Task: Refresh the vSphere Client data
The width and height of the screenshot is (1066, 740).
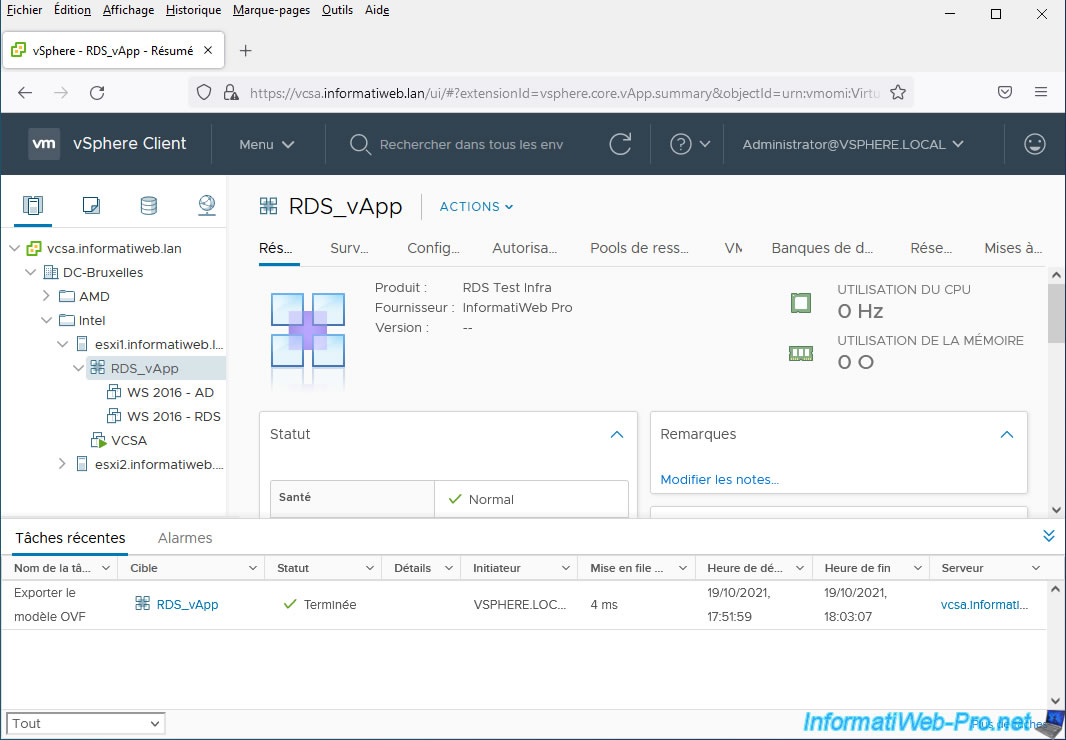Action: click(x=620, y=144)
